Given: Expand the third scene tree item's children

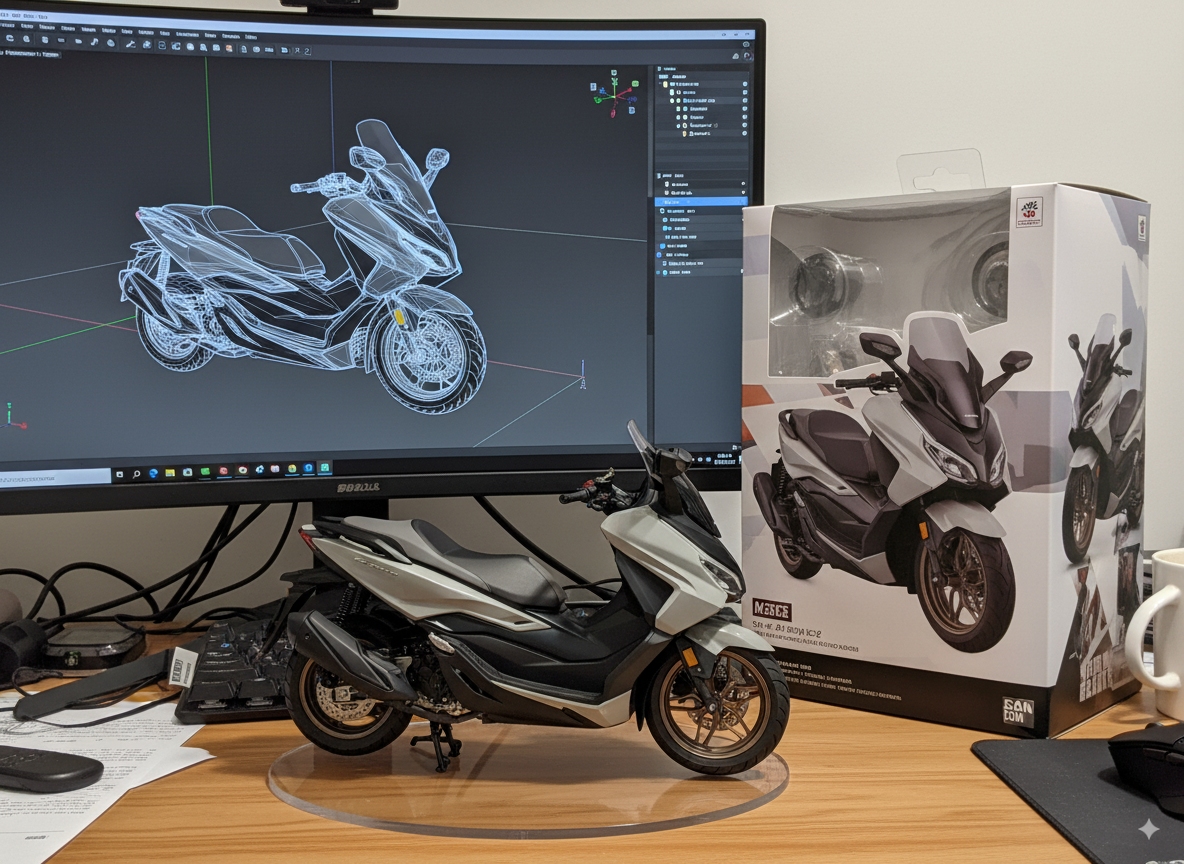Looking at the screenshot, I should [x=670, y=101].
